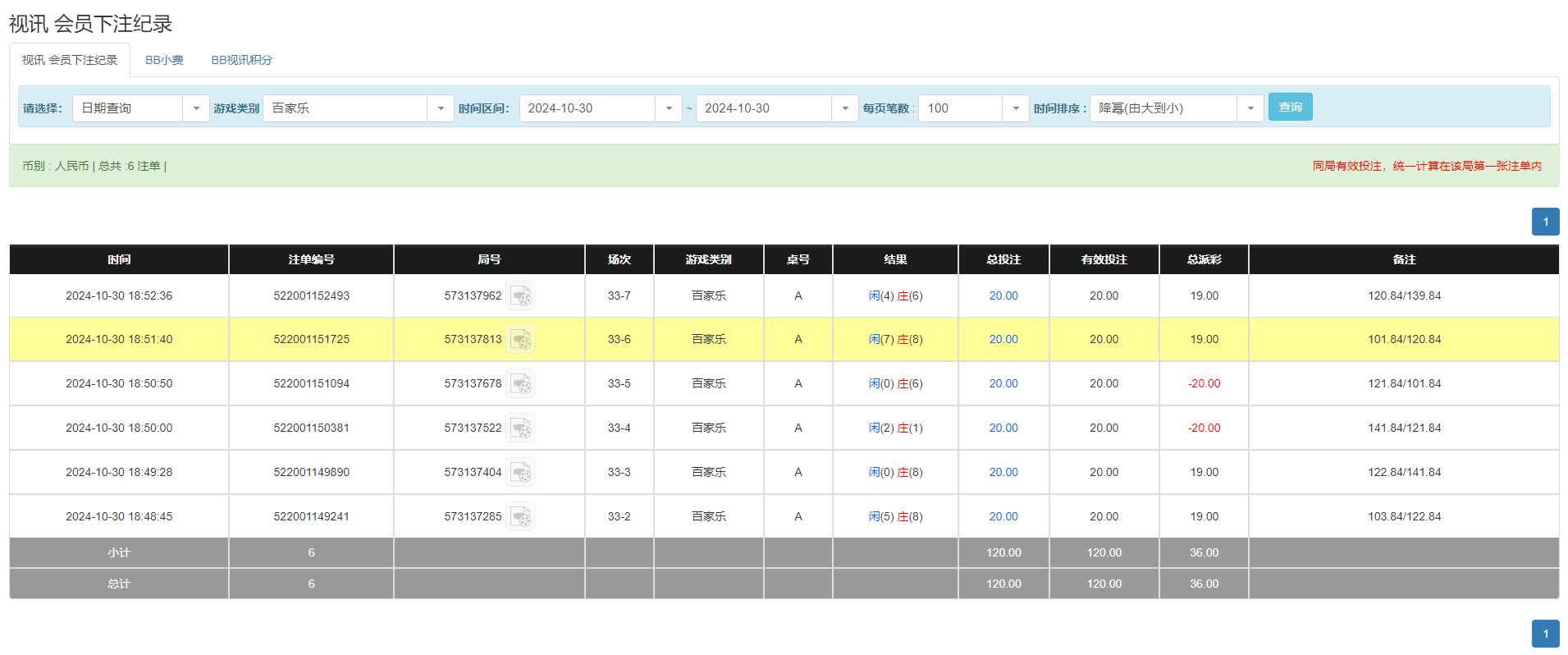
Task: Switch to the BB视讯积分 tab
Action: coord(241,60)
